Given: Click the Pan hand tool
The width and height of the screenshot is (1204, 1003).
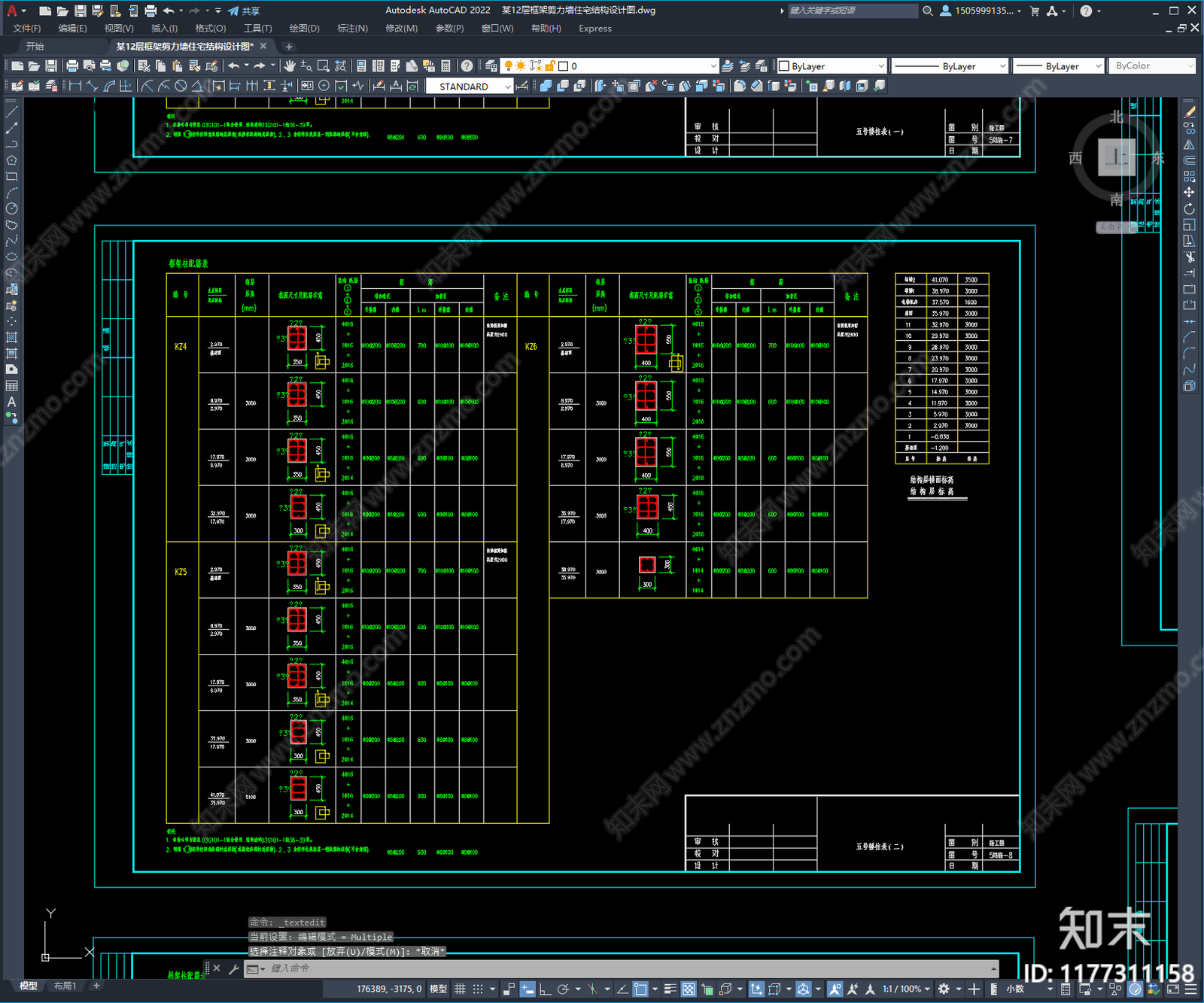Looking at the screenshot, I should pyautogui.click(x=290, y=66).
